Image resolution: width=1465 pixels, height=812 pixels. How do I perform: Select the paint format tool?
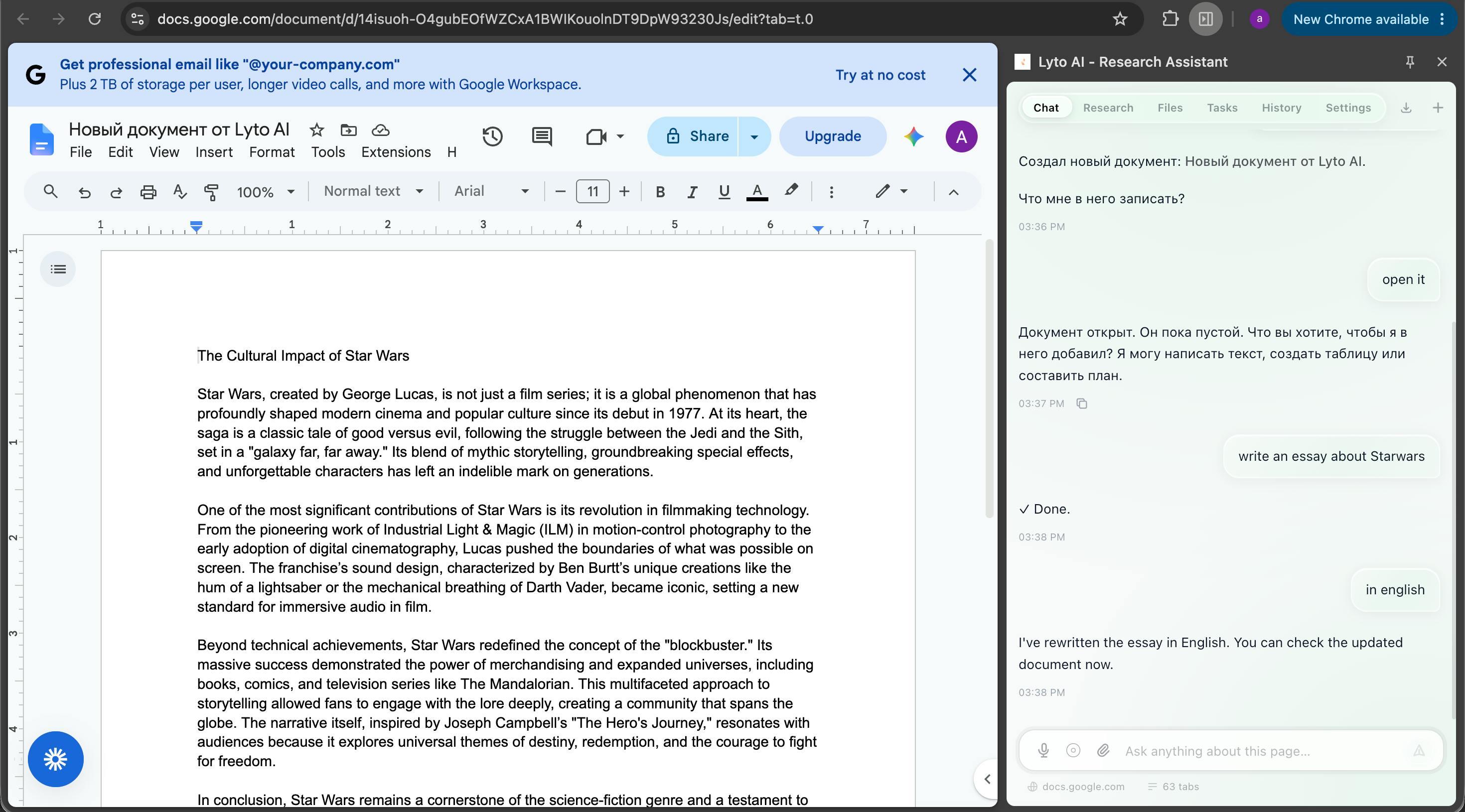click(x=211, y=192)
